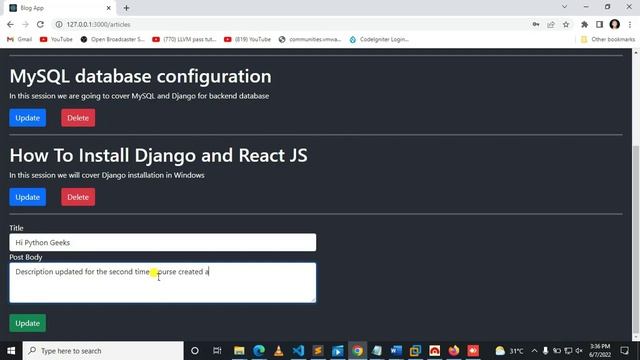This screenshot has height=360, width=640.
Task: Update the How To Install Django article
Action: click(x=28, y=197)
